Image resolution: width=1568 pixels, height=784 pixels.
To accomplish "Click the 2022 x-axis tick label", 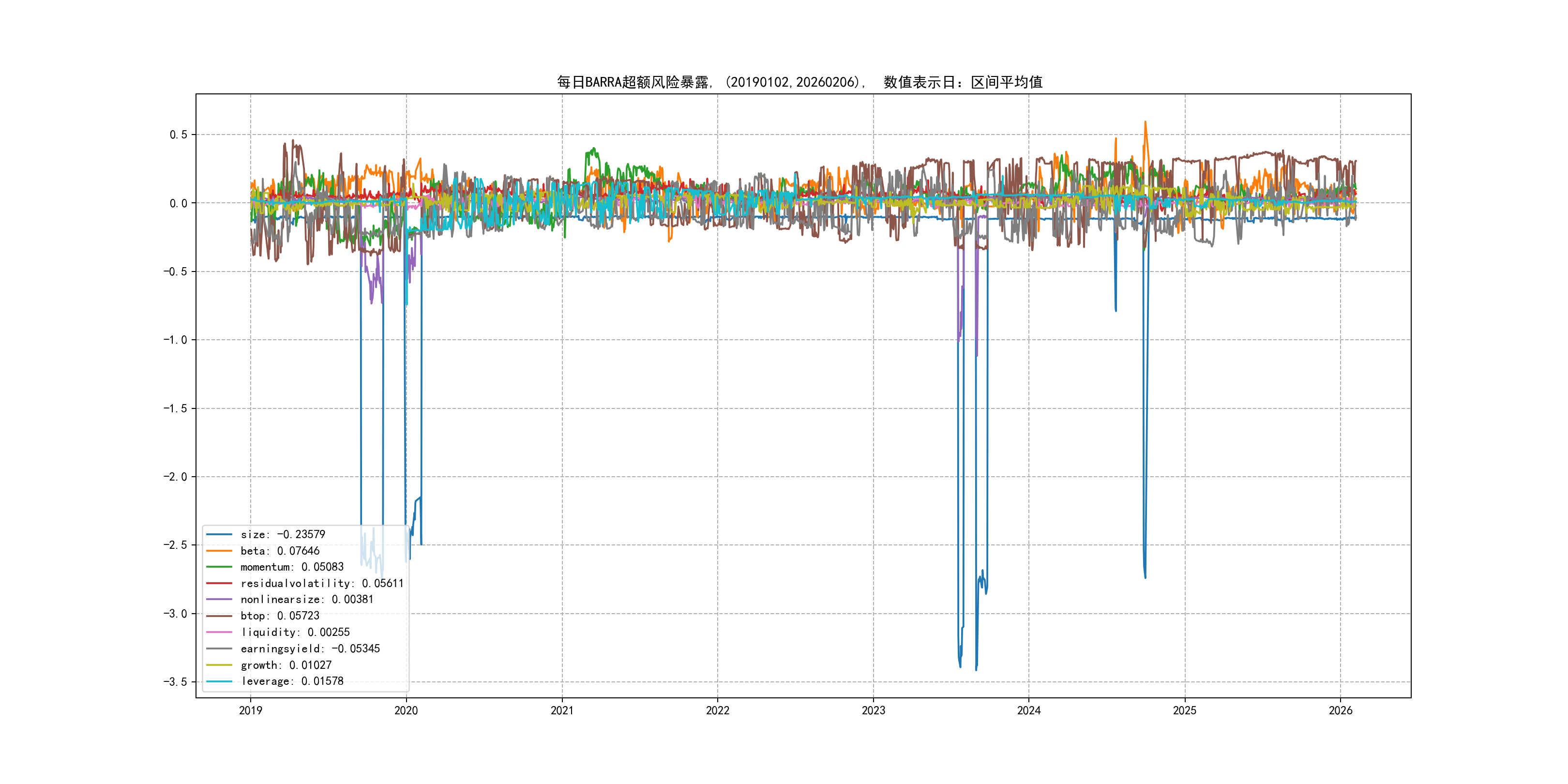I will pos(717,710).
